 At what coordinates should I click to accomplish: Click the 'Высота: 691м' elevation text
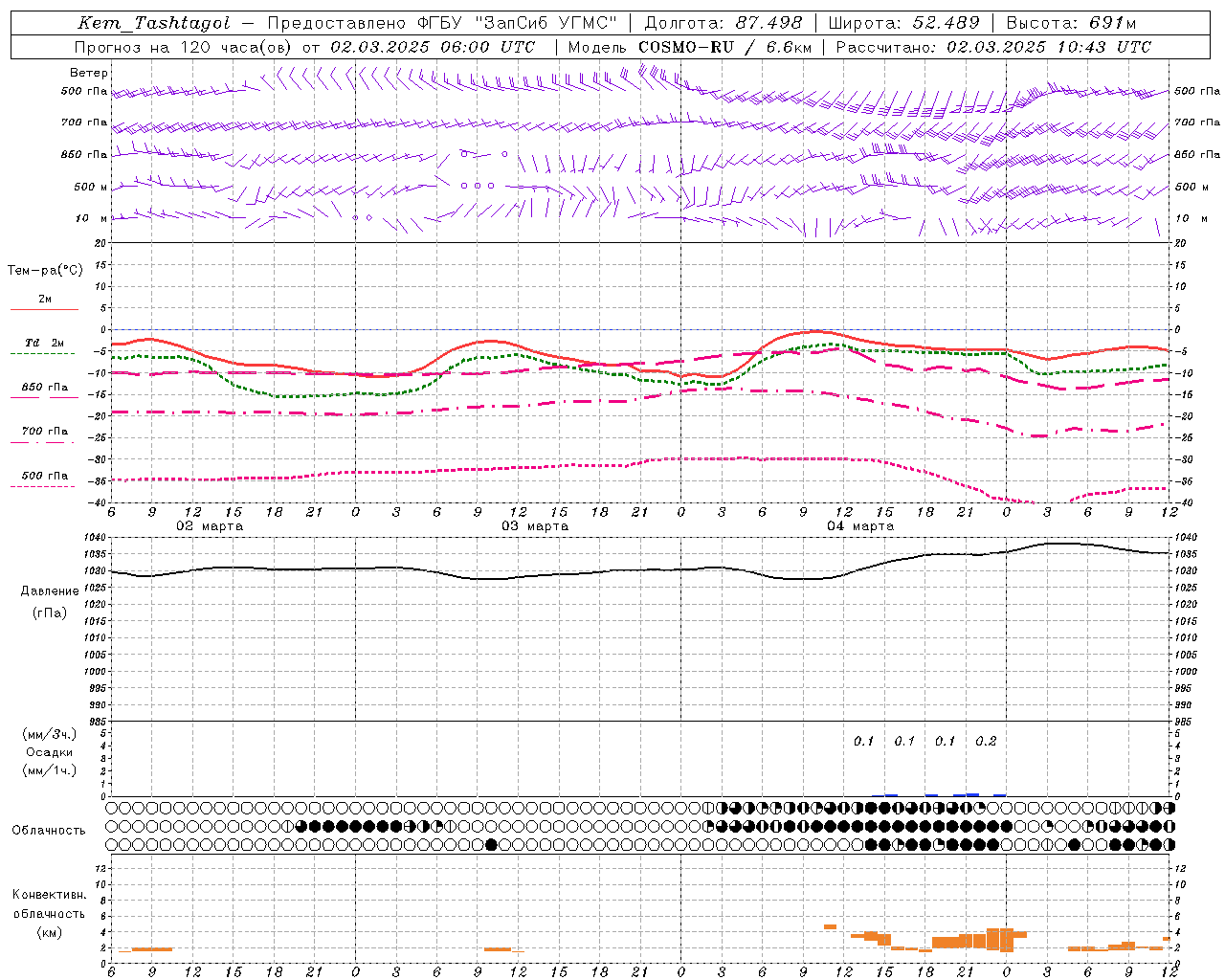click(1070, 23)
